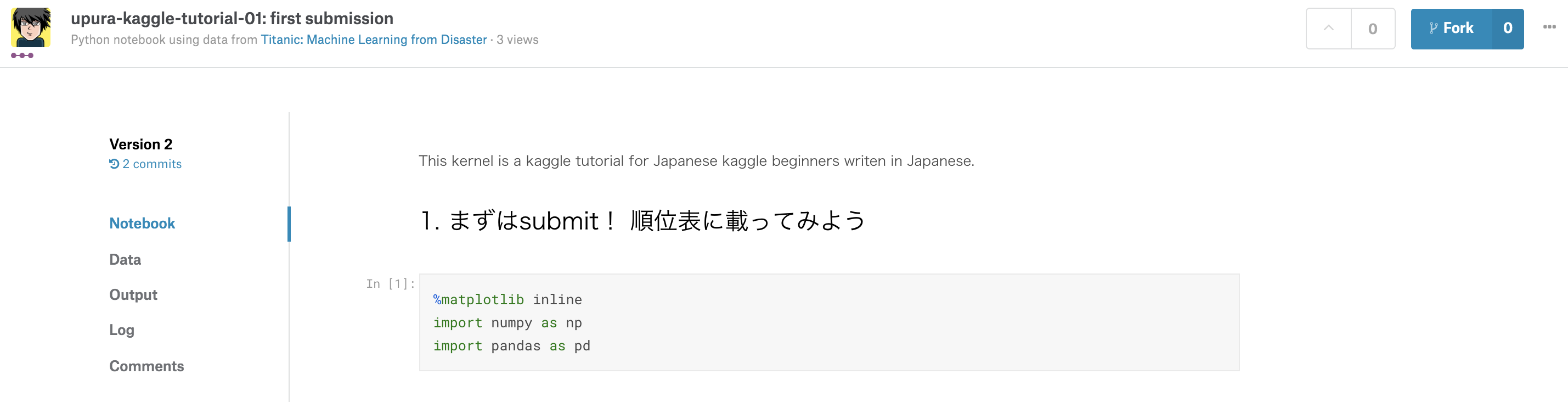Viewport: 1568px width, 402px height.
Task: Click the purple performance tier dots under avatar
Action: 22,55
